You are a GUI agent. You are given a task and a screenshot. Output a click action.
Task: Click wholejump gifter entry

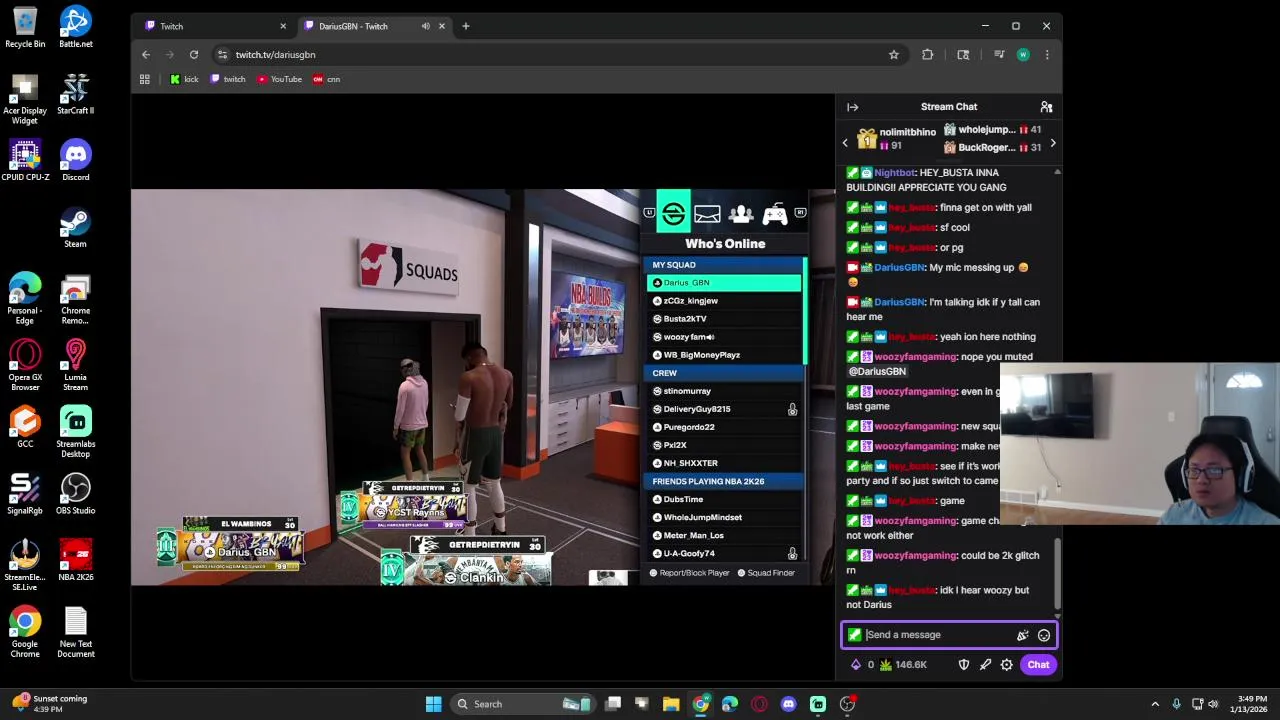[x=992, y=130]
